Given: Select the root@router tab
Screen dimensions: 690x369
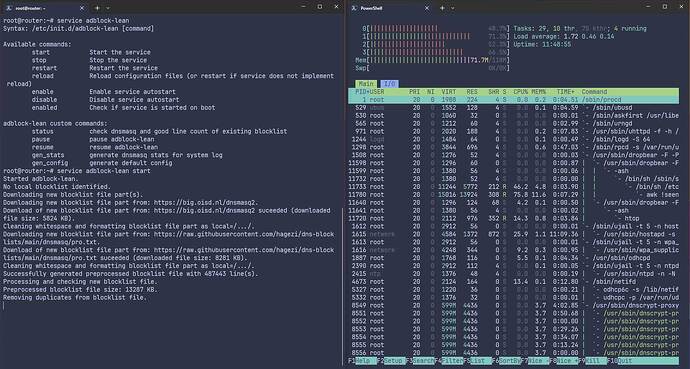Looking at the screenshot, I should pos(45,8).
